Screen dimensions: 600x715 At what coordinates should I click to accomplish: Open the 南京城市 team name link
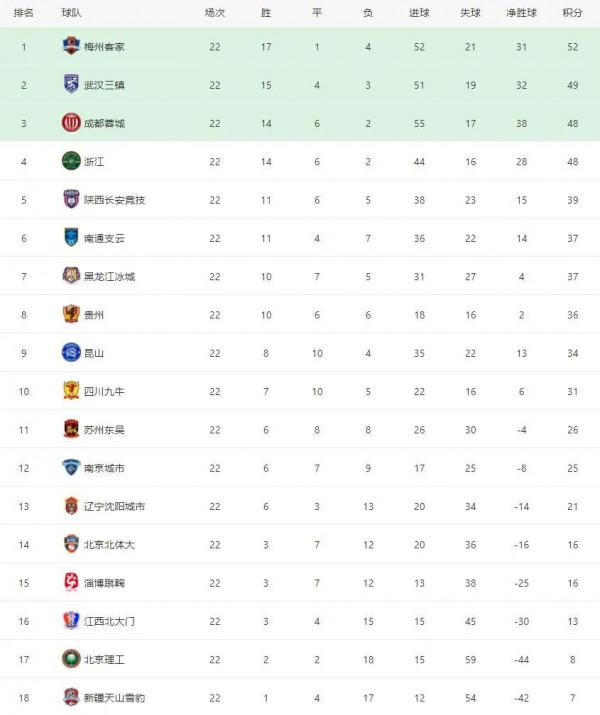[x=104, y=467]
